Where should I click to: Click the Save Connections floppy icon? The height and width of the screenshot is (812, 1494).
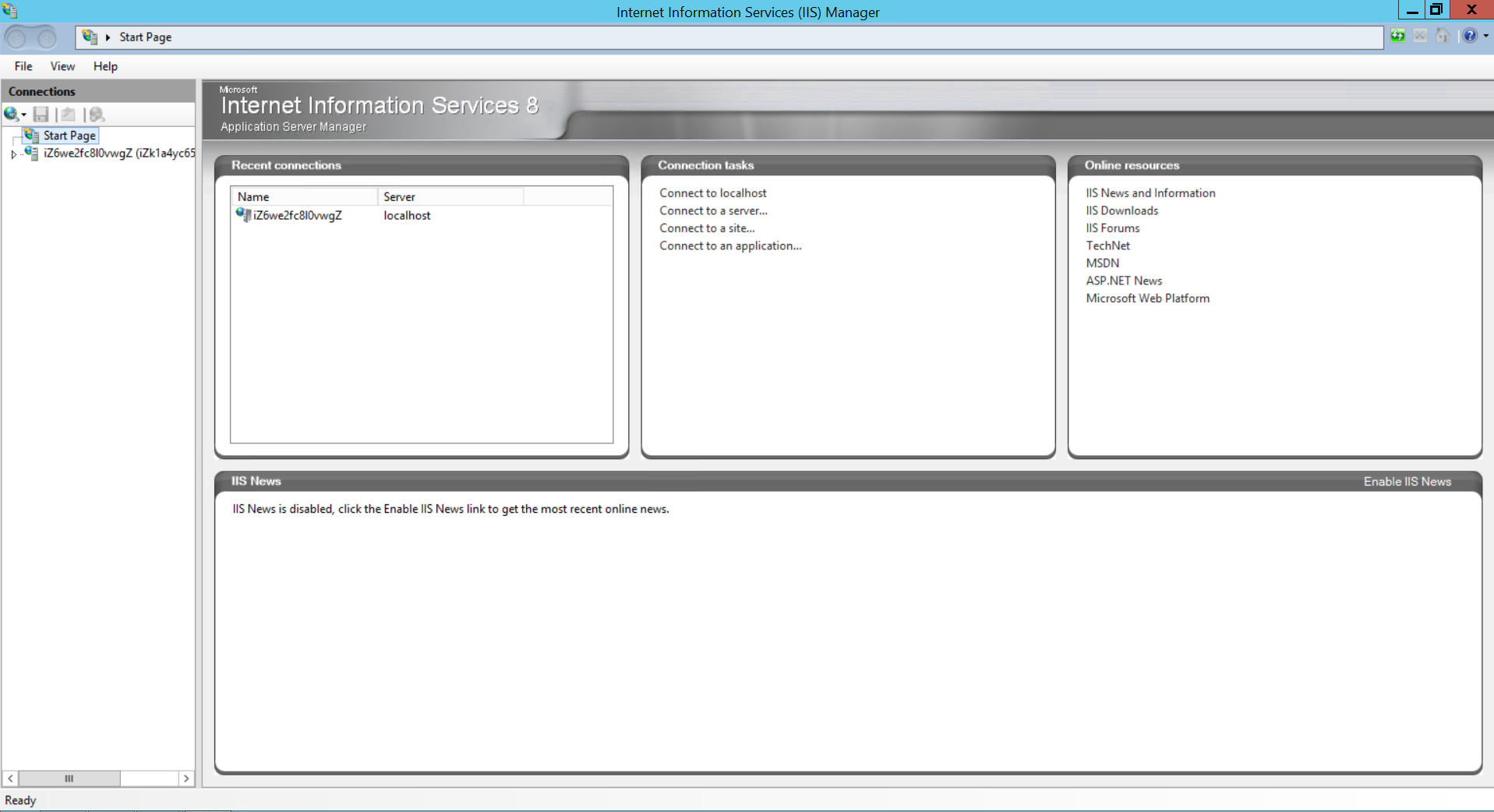[x=41, y=115]
